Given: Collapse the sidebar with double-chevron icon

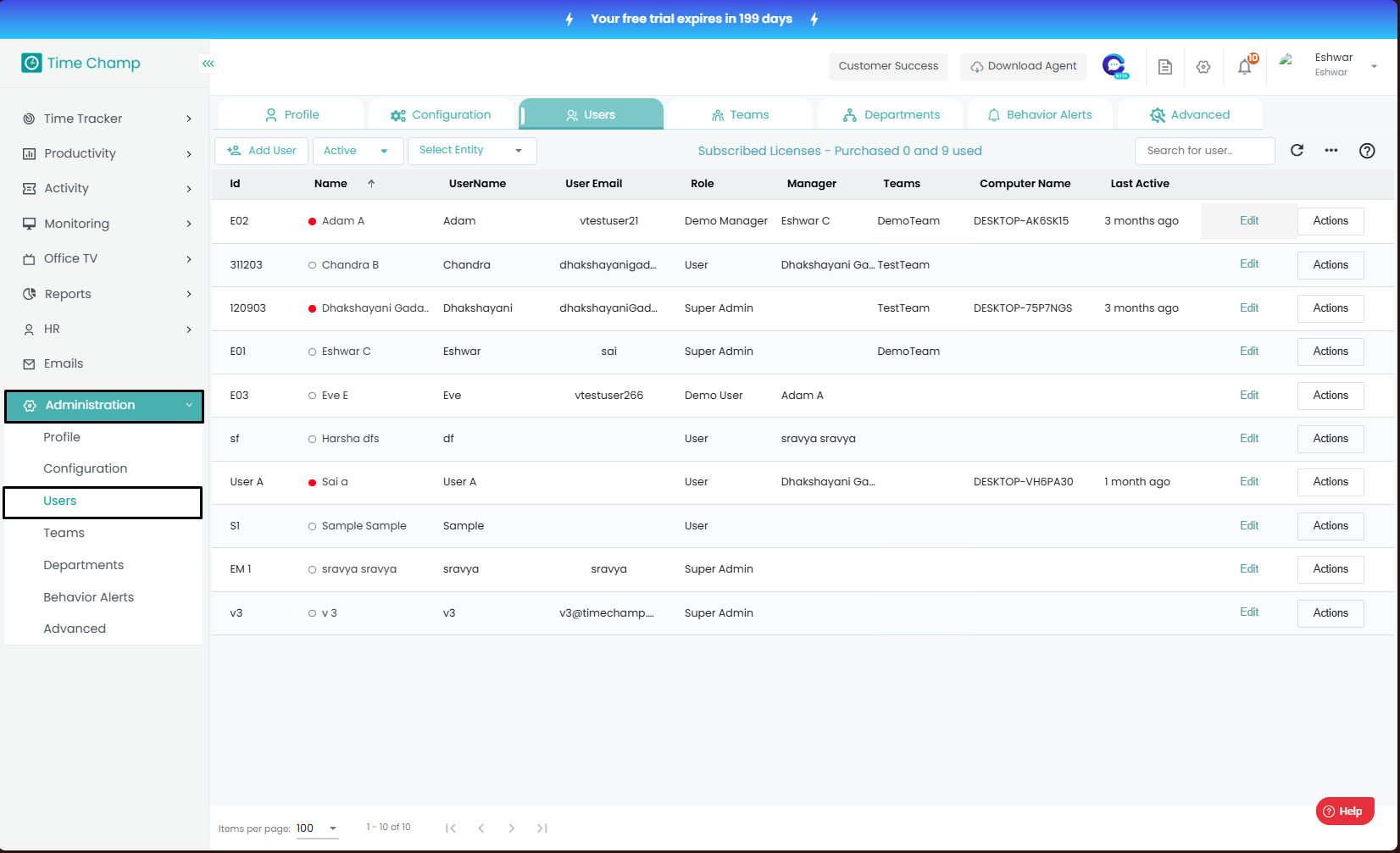Looking at the screenshot, I should [x=208, y=64].
